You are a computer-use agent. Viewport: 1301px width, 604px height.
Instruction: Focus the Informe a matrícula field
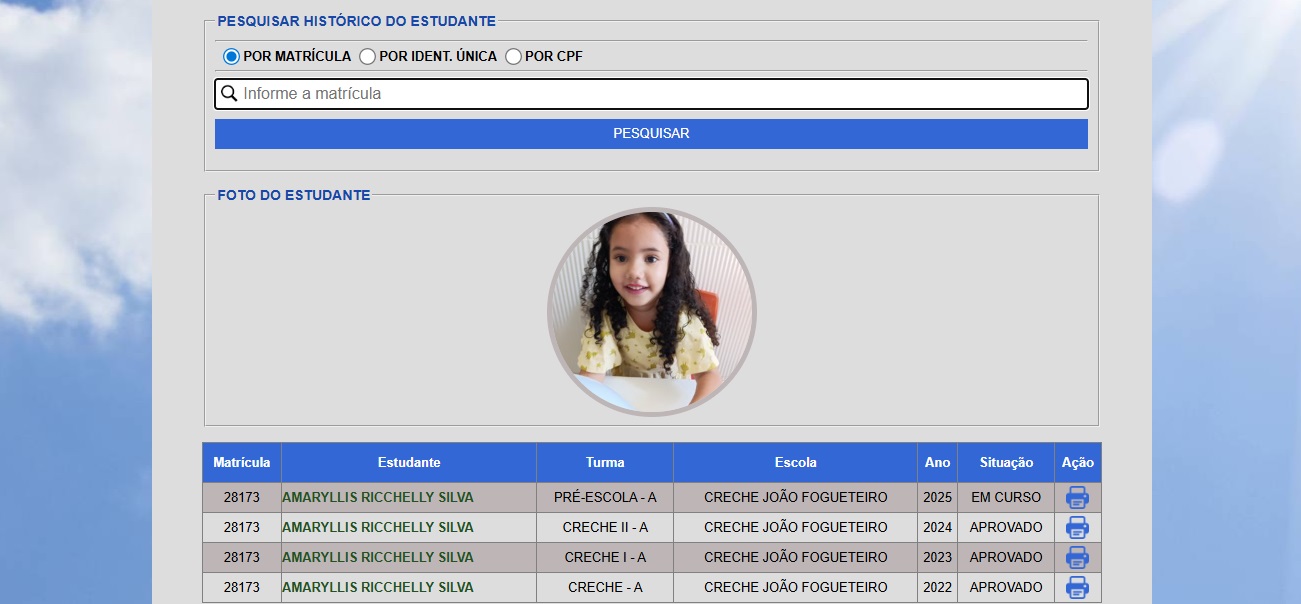point(660,94)
